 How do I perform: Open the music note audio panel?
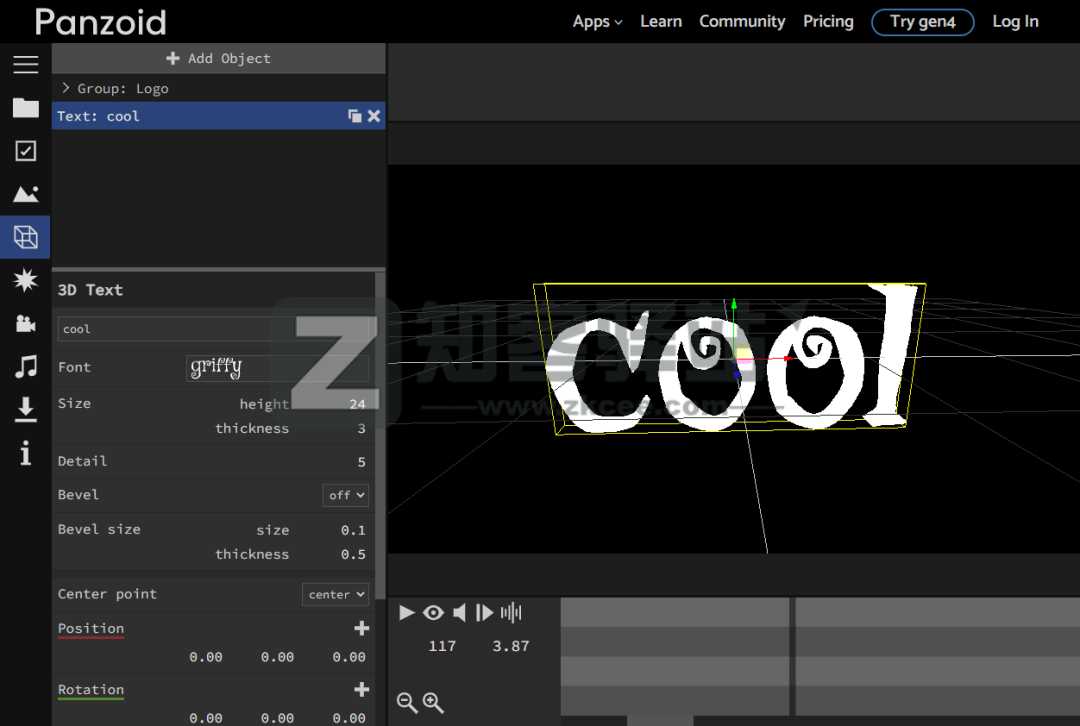[25, 366]
